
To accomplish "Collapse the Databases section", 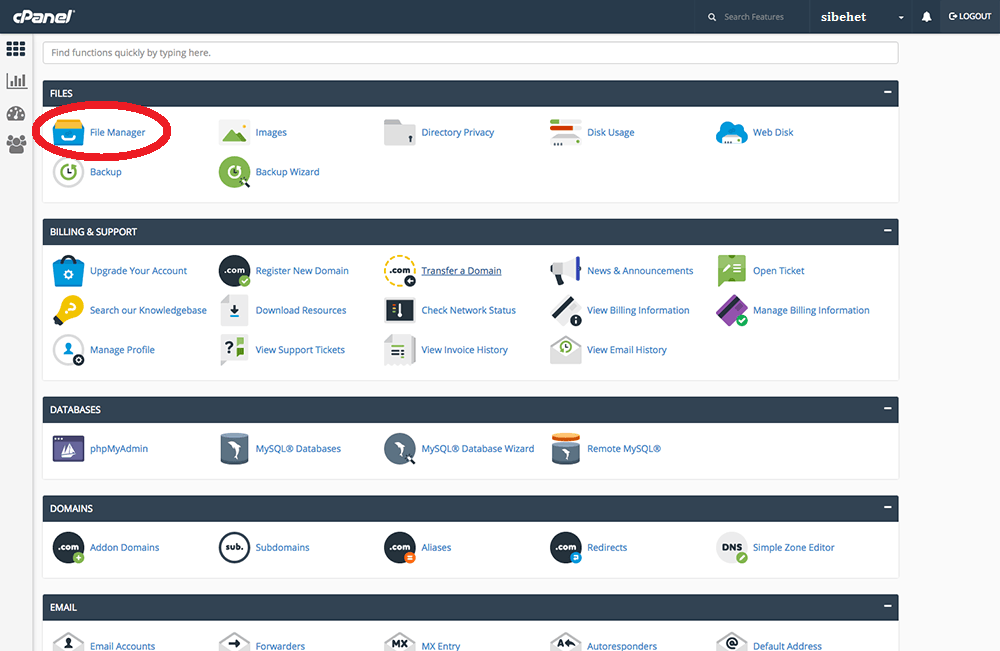I will tap(887, 408).
